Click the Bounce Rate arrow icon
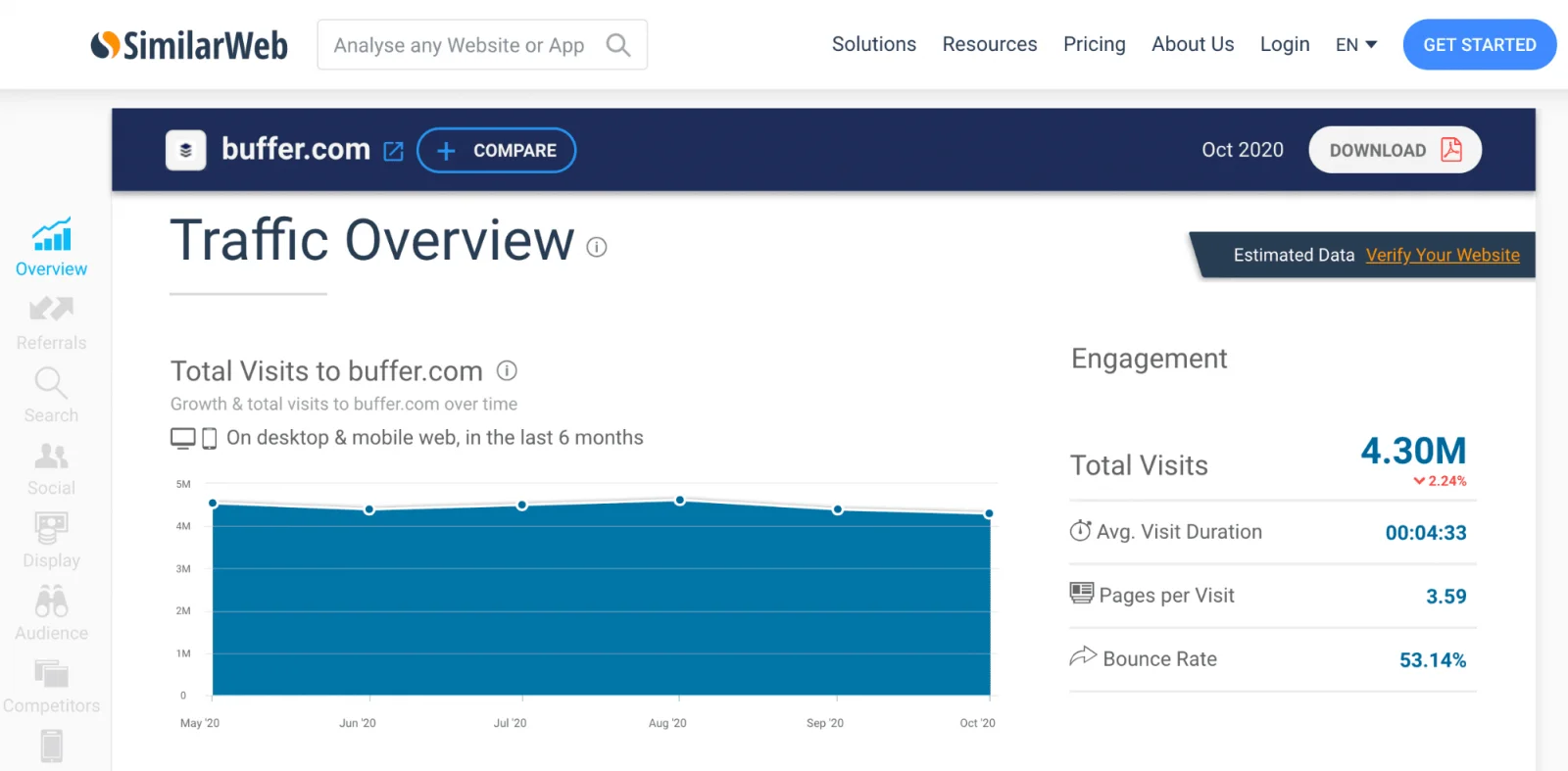 (x=1083, y=656)
